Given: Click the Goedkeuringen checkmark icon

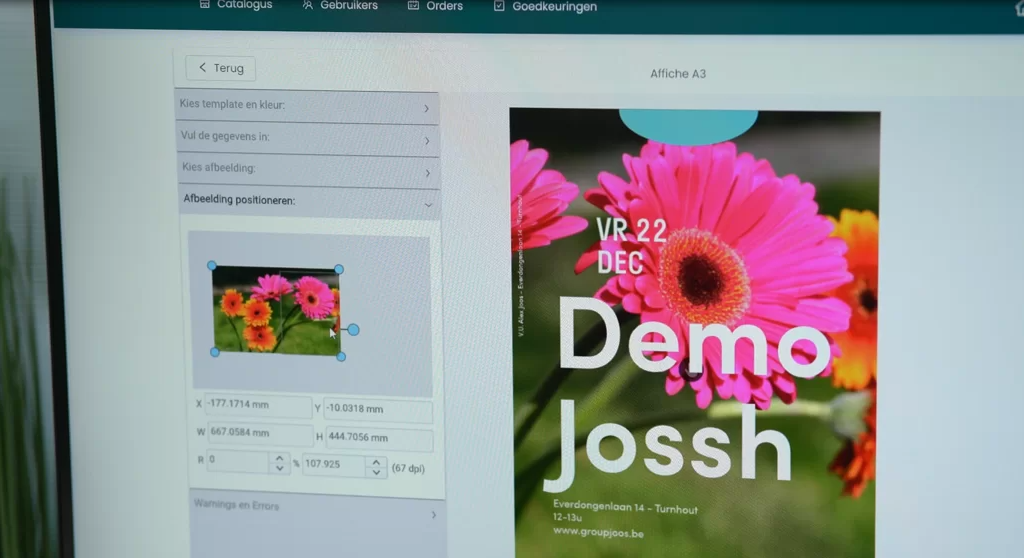Looking at the screenshot, I should click(499, 6).
